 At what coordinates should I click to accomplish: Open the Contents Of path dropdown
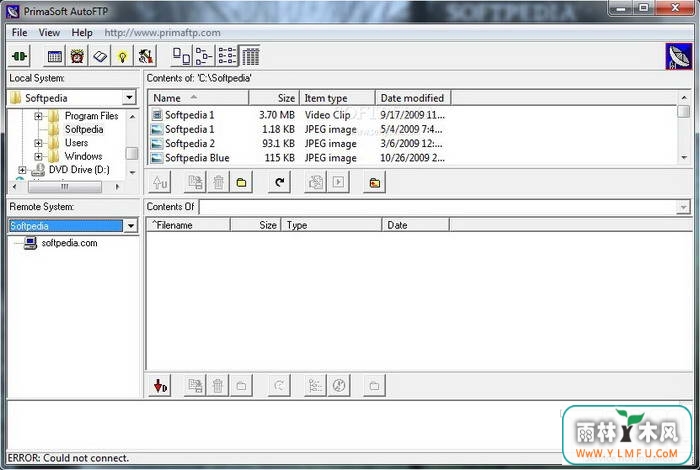click(x=683, y=207)
